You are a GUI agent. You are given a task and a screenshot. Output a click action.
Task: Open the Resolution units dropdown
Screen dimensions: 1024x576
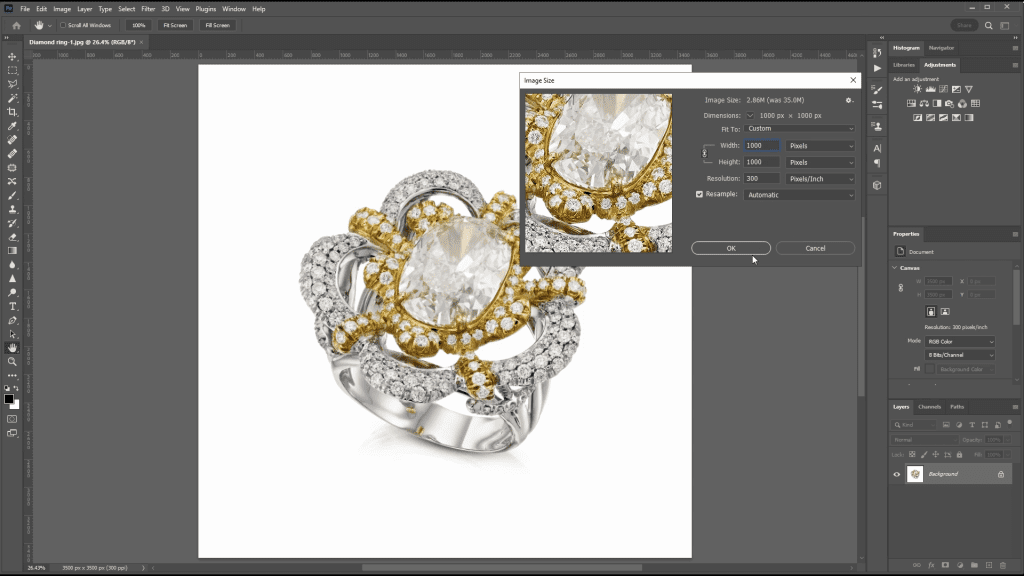click(x=820, y=178)
